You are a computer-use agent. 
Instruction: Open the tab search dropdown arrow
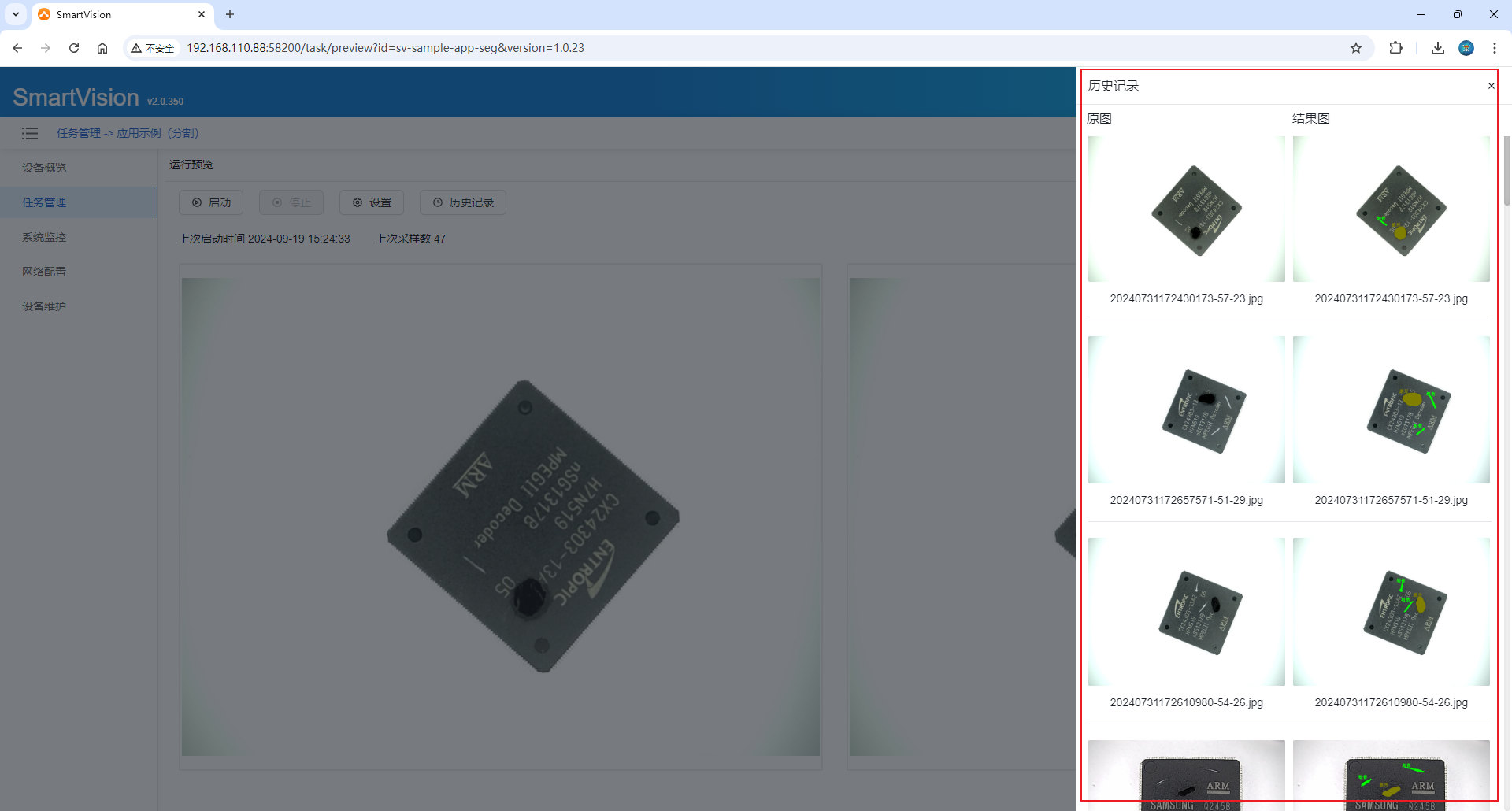(16, 14)
